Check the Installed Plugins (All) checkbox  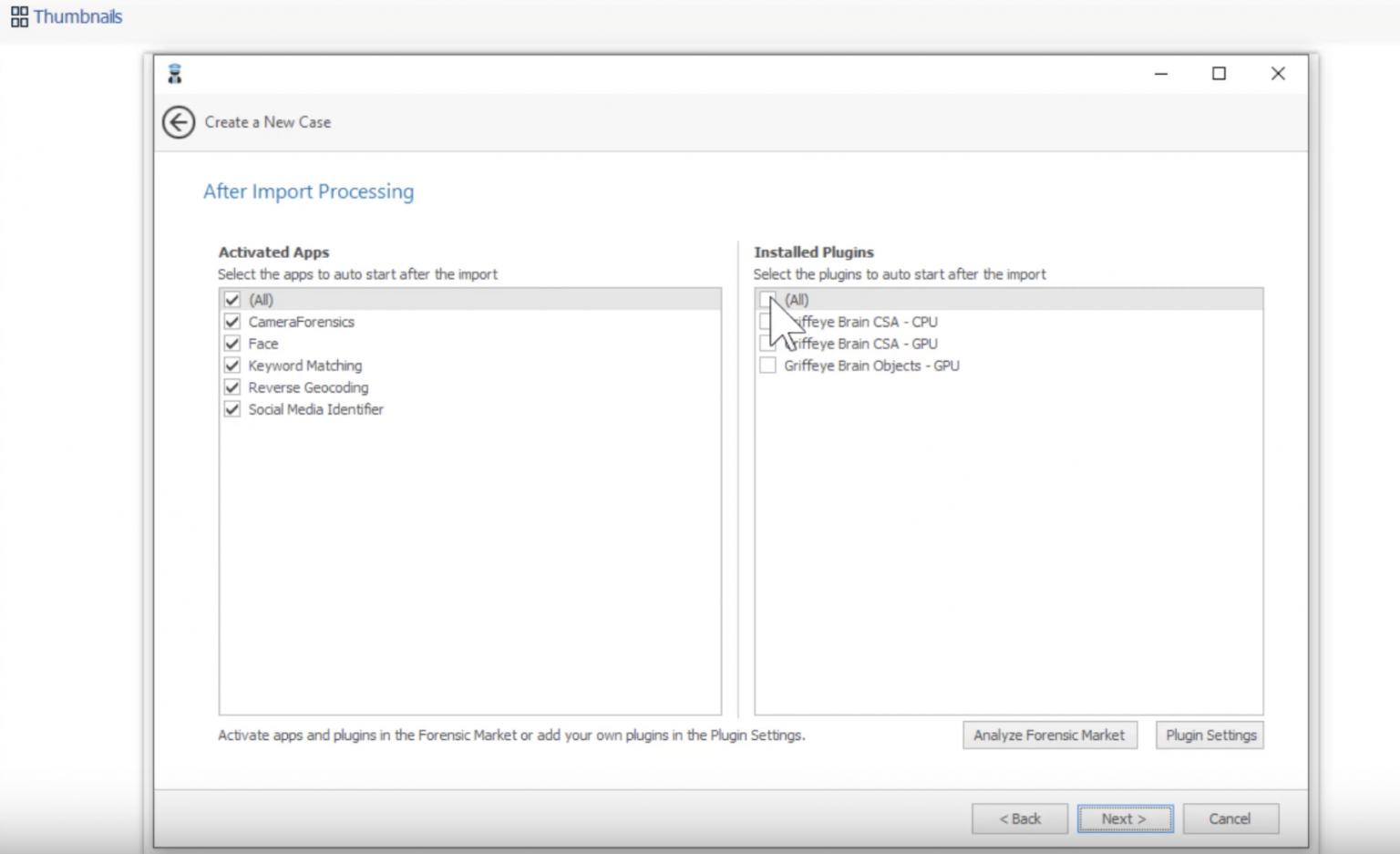(x=767, y=300)
